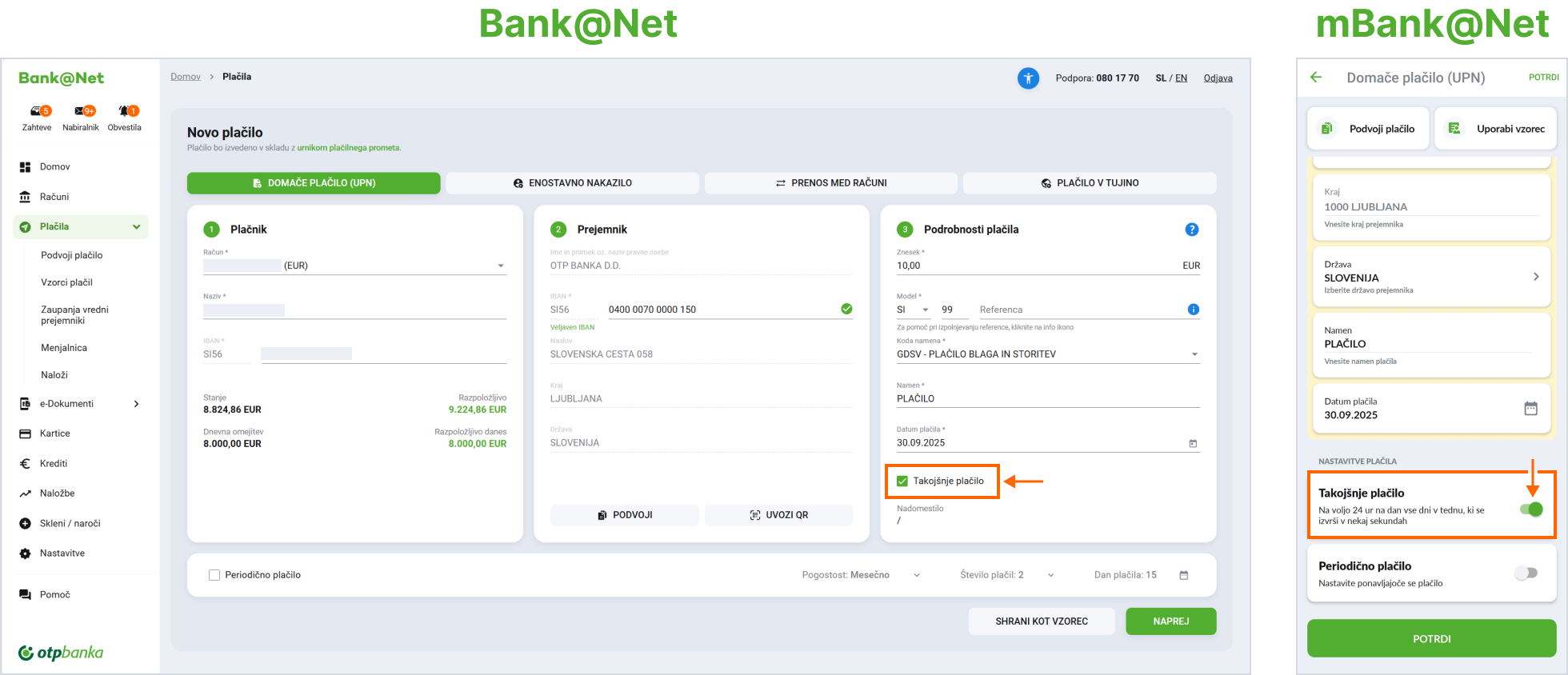Click the Naprej button
The height and width of the screenshot is (675, 1568).
(1170, 621)
